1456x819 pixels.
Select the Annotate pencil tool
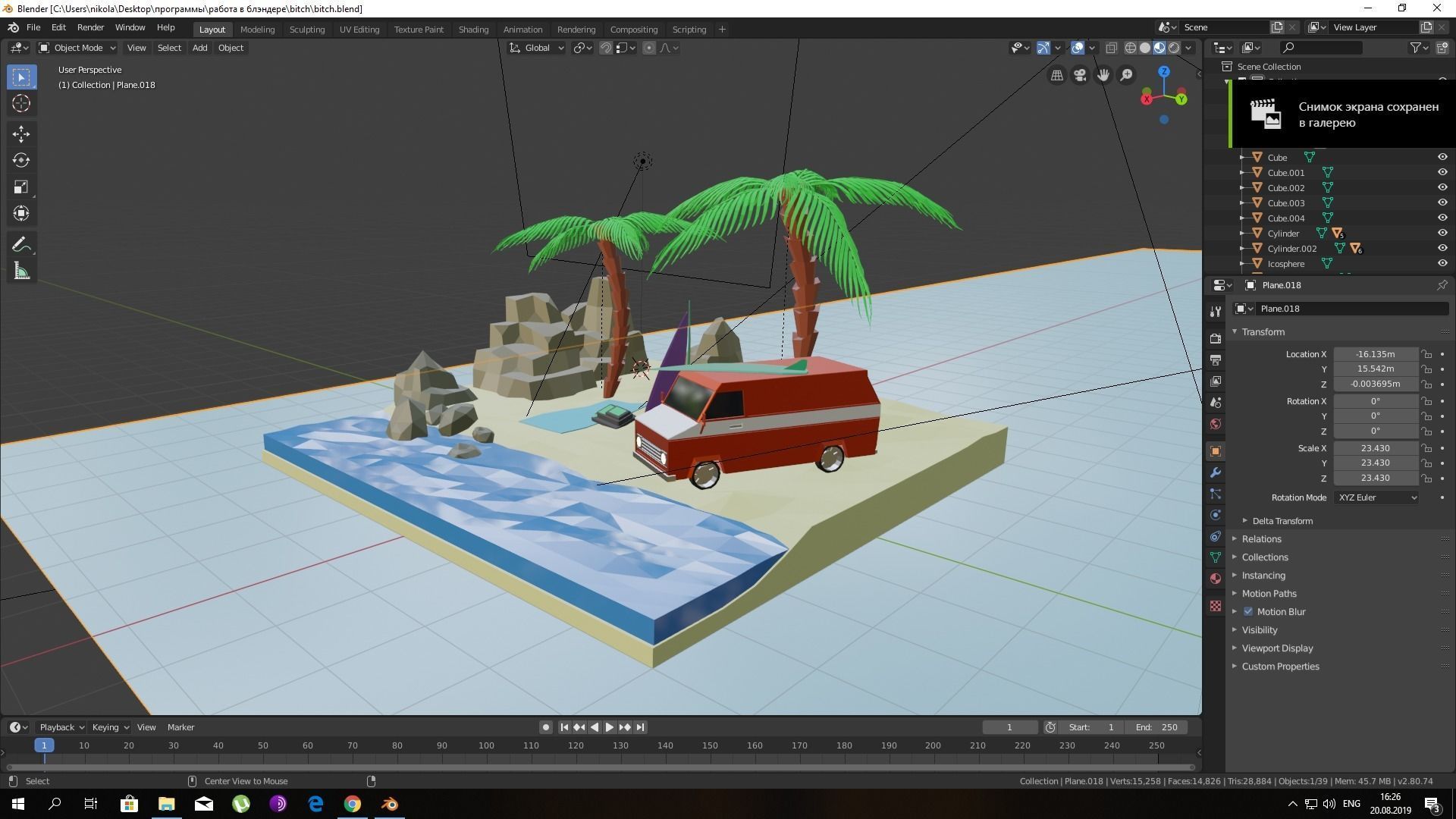(21, 244)
